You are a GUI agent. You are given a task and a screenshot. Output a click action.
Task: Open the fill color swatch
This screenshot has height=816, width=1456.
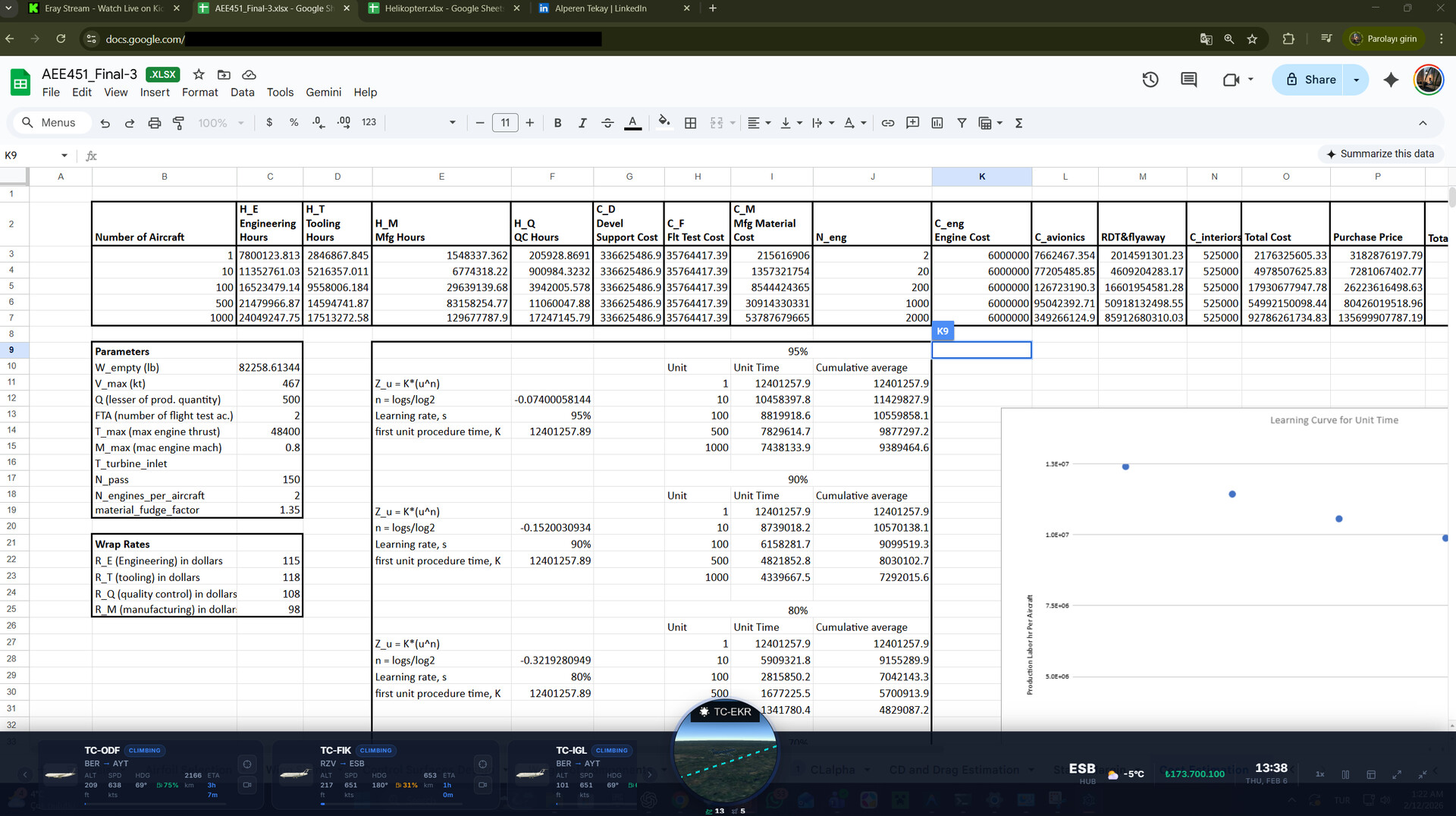click(664, 122)
